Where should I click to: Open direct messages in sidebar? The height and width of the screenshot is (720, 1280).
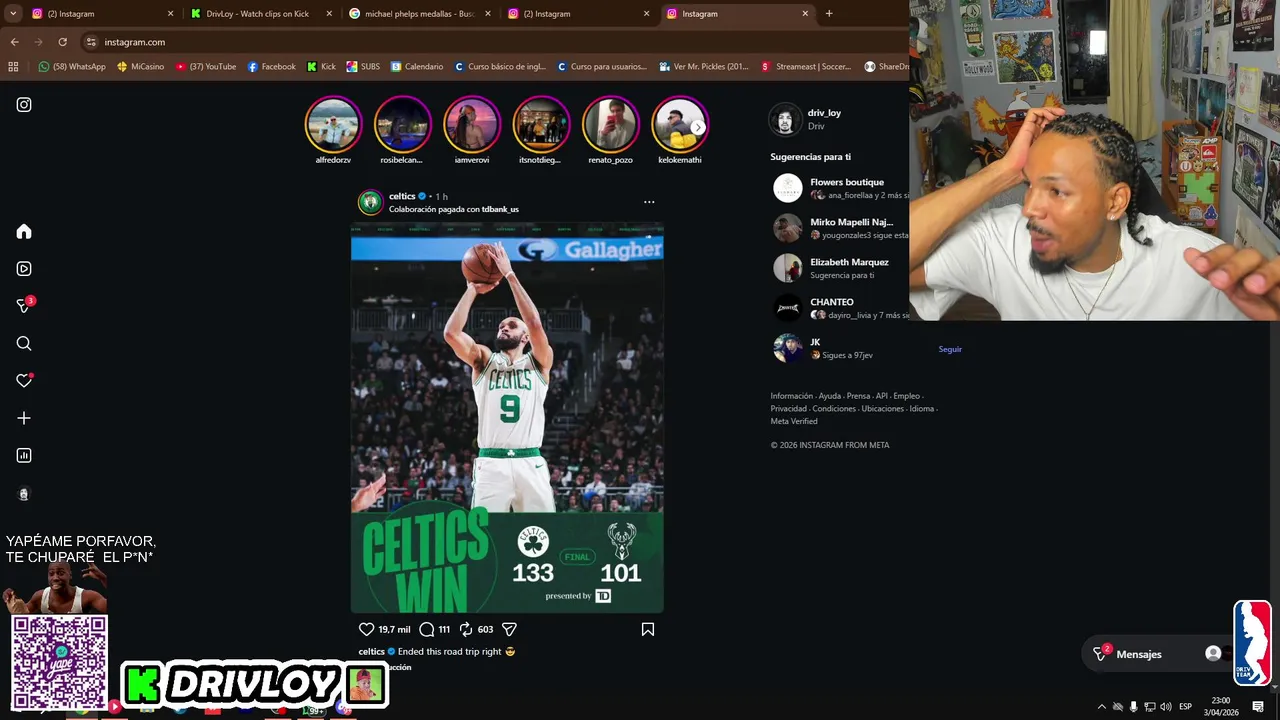pyautogui.click(x=26, y=305)
